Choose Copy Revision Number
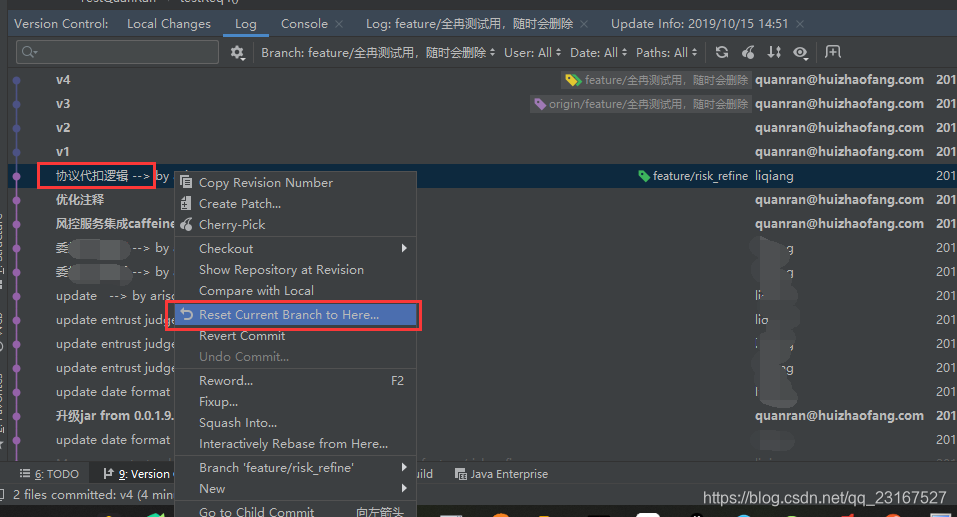Screen dimensions: 957x517 point(295,183)
